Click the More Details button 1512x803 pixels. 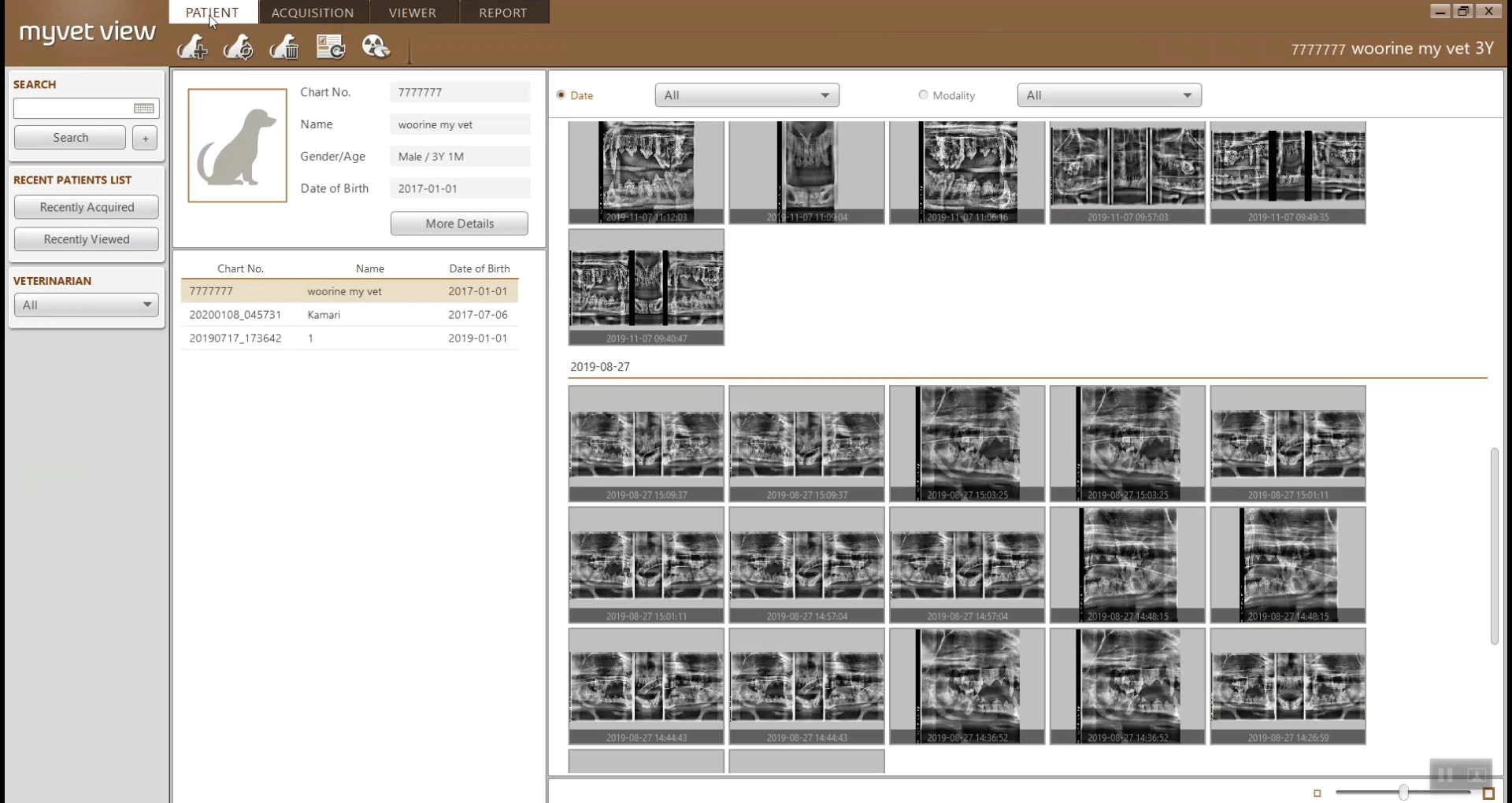459,224
